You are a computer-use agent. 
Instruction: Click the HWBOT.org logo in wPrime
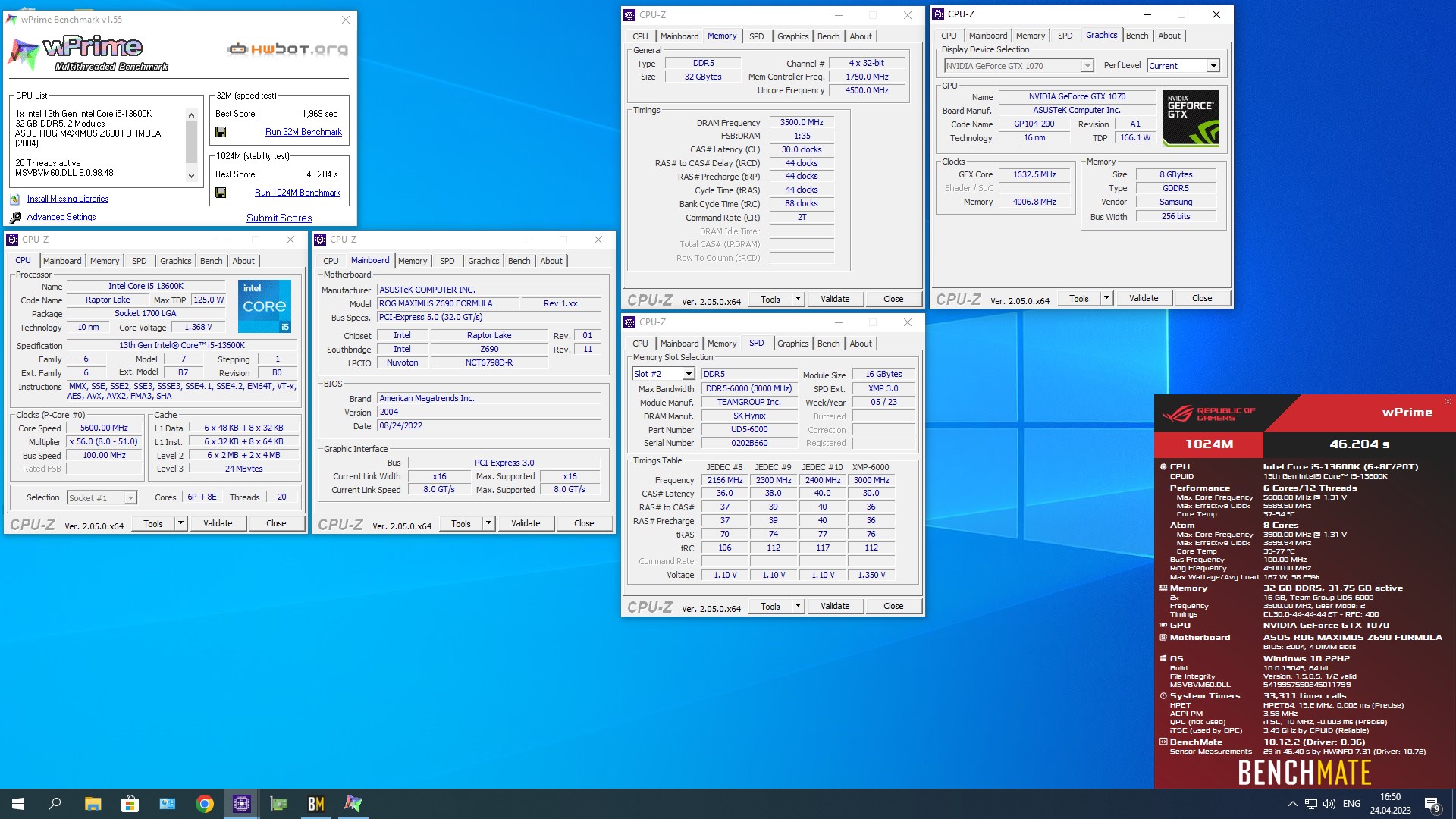[x=288, y=49]
